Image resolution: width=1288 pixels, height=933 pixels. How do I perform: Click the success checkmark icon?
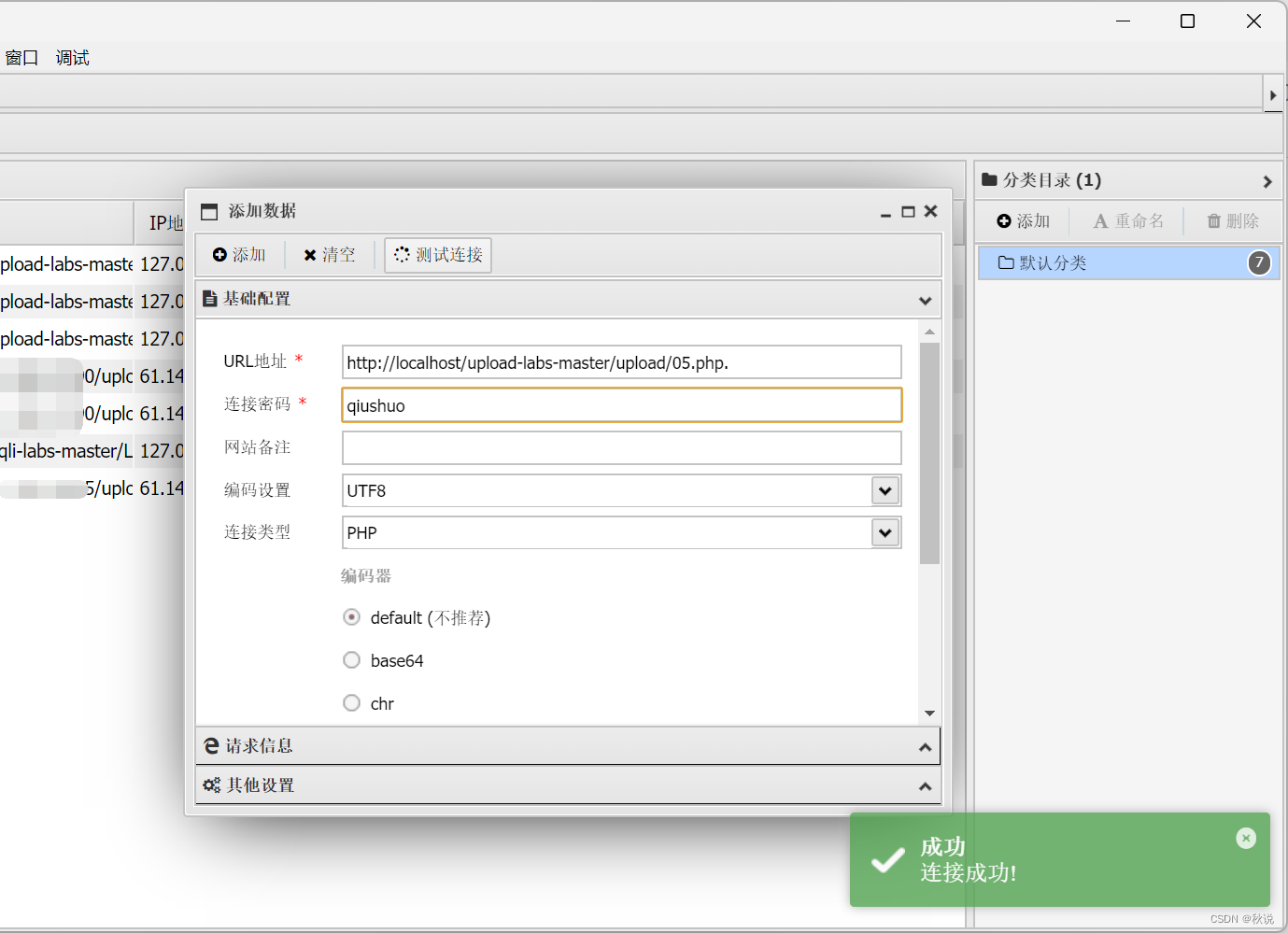(x=887, y=860)
